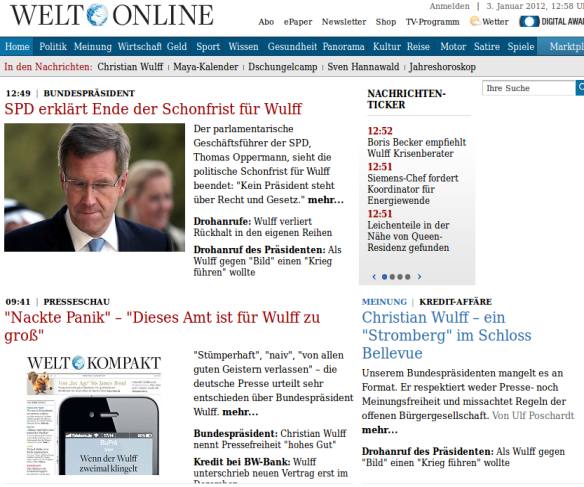Image resolution: width=584 pixels, height=487 pixels.
Task: Open the Digital Award badge icon
Action: click(529, 22)
